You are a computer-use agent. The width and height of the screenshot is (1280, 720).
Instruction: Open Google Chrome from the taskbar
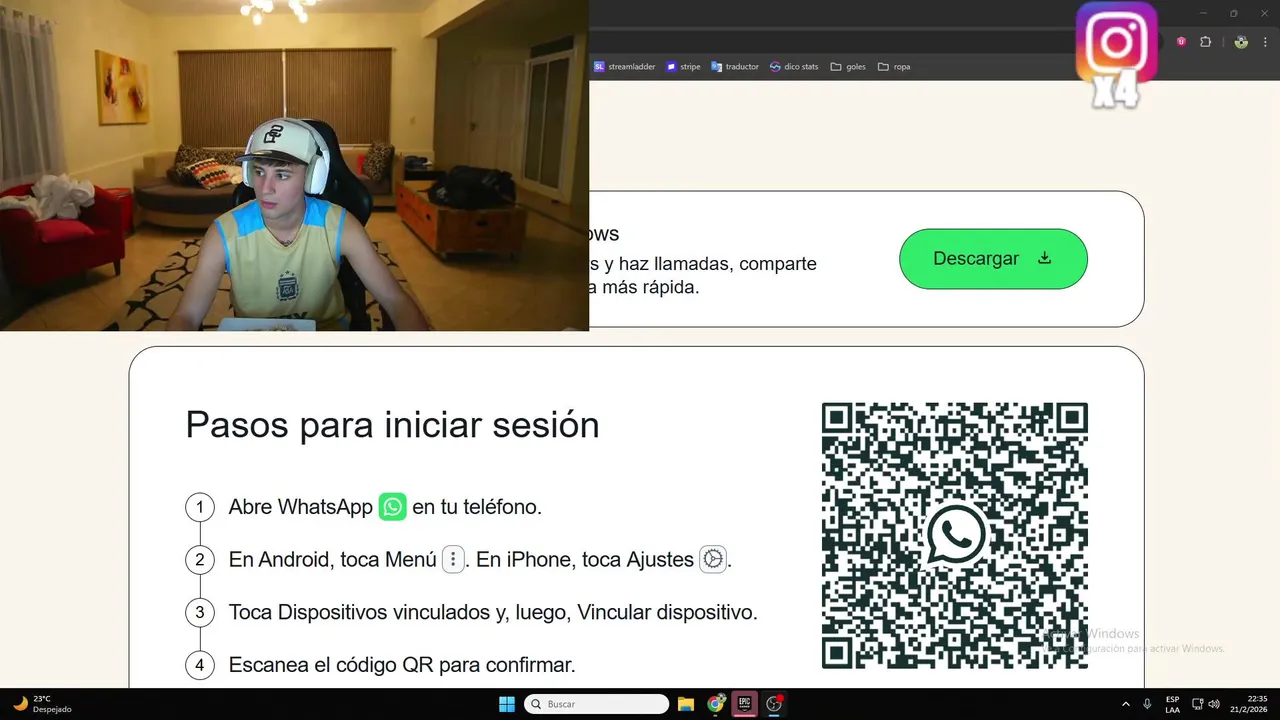715,704
